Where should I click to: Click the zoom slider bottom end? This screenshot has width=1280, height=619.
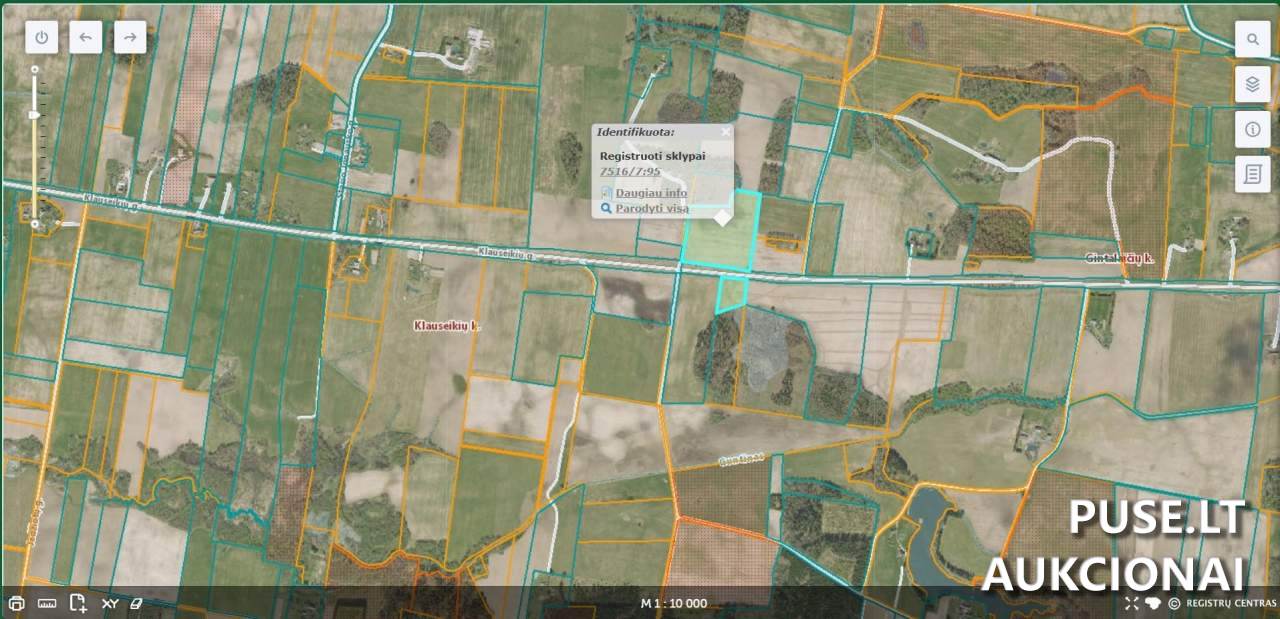pos(35,224)
